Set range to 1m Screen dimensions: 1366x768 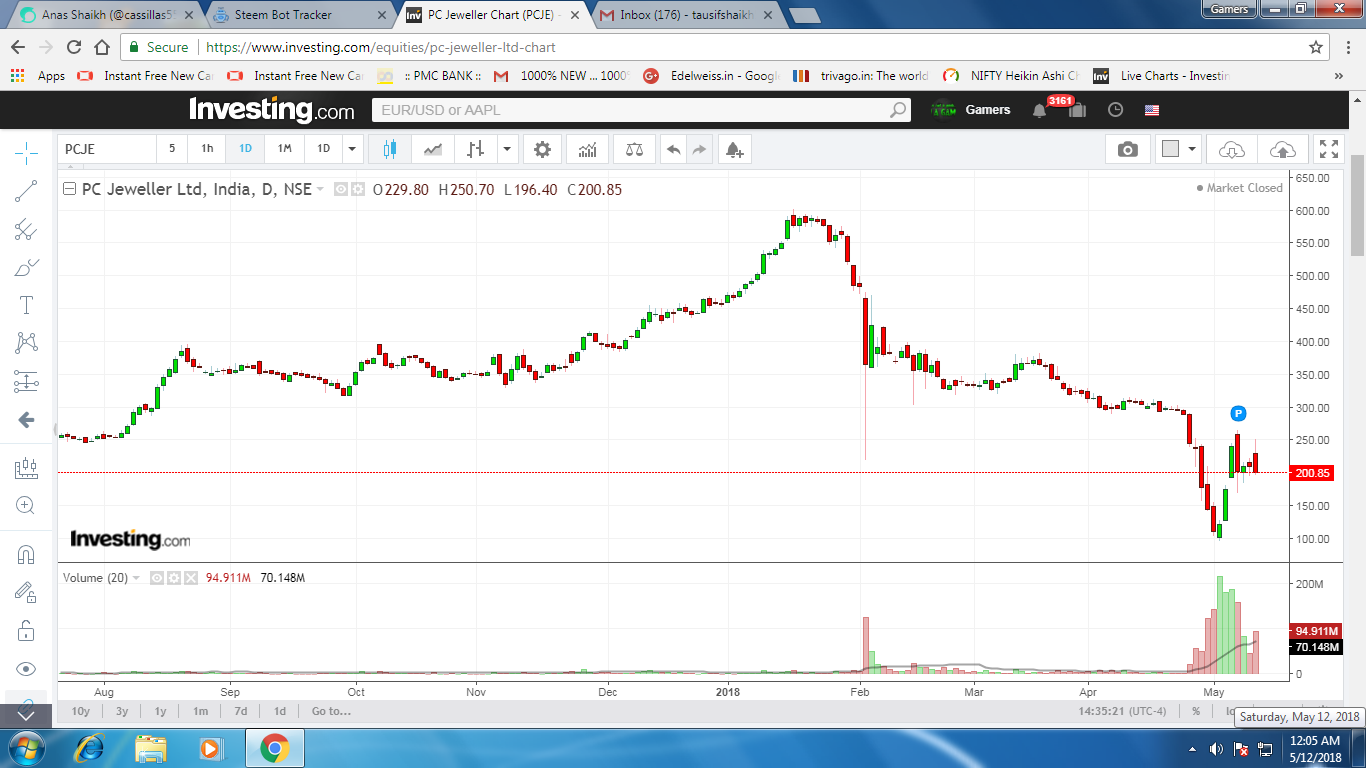pos(201,712)
